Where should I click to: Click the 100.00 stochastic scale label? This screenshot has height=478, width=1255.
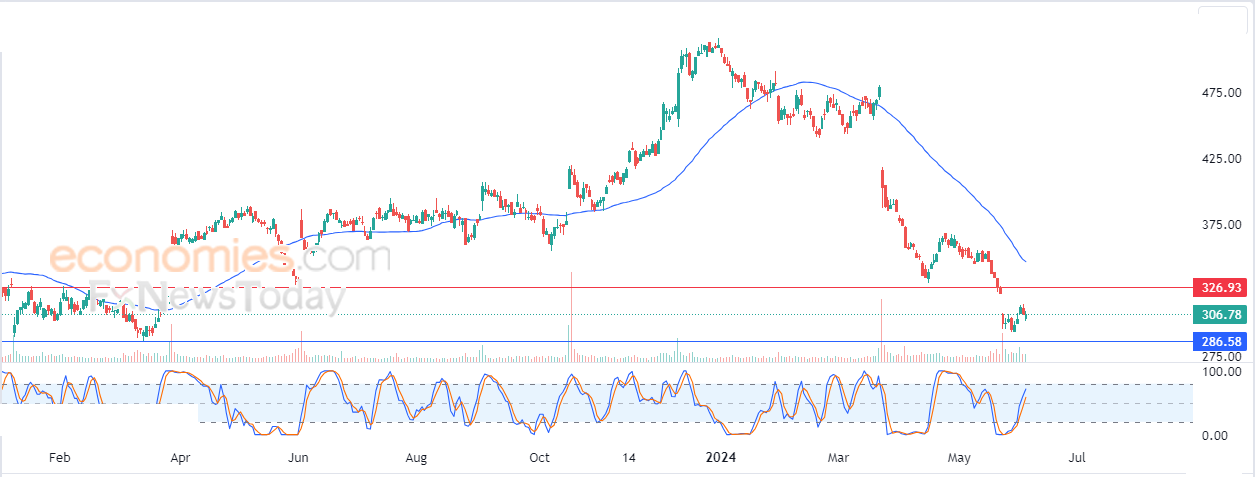click(x=1221, y=372)
